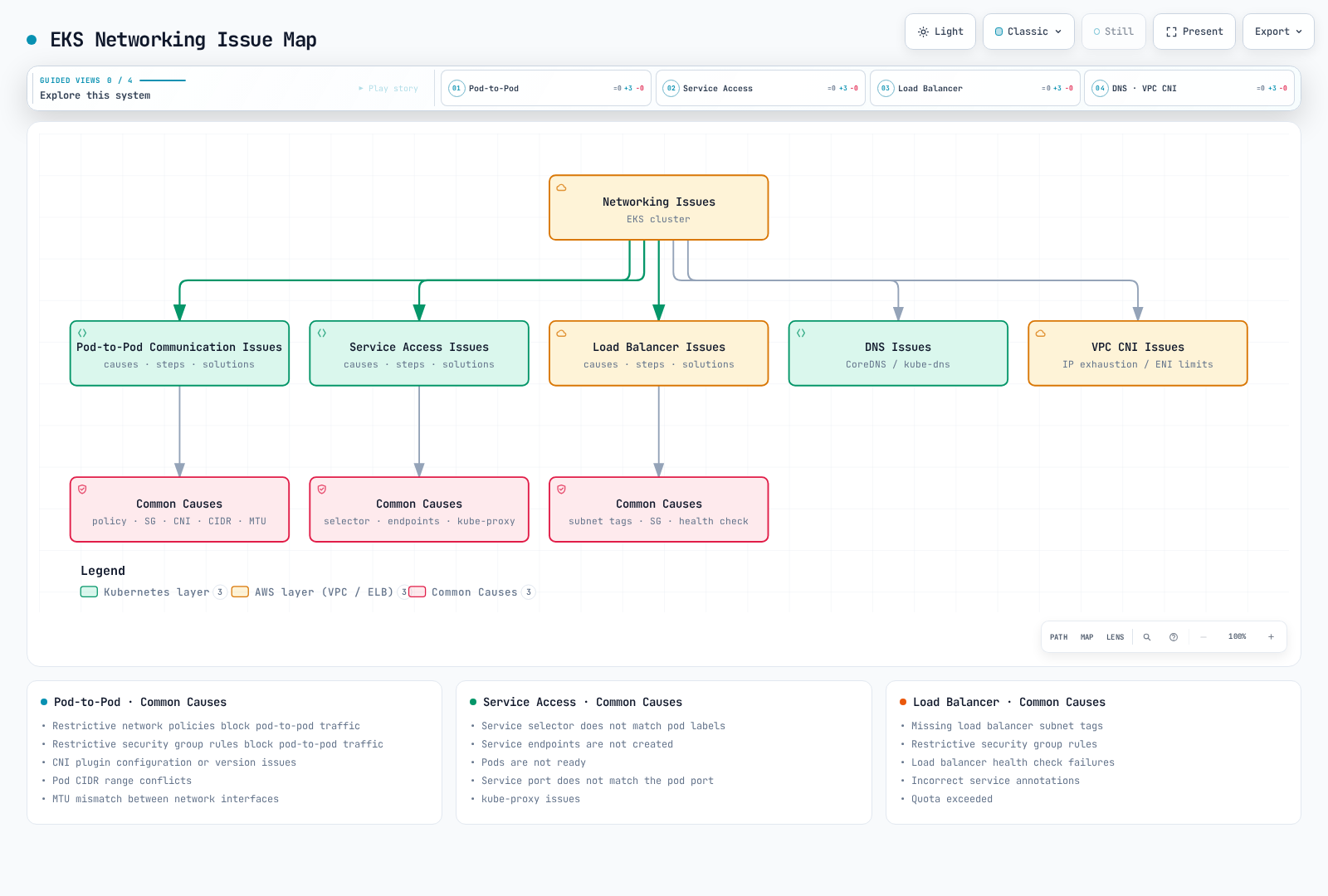Click the 04 badge of DNS VPC CNI view
Screen dimensions: 1328x896
tap(1100, 88)
